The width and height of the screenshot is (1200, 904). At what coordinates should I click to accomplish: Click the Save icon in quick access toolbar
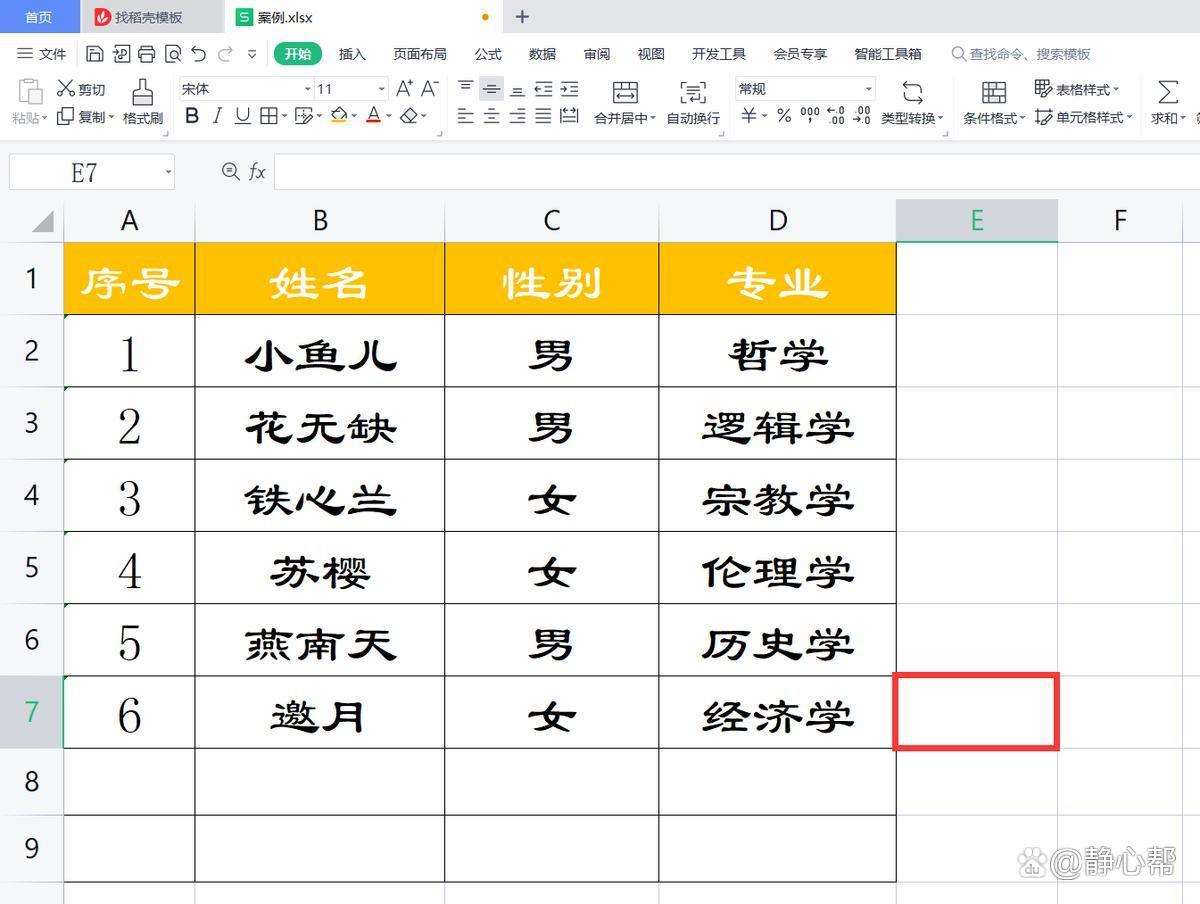pos(94,54)
